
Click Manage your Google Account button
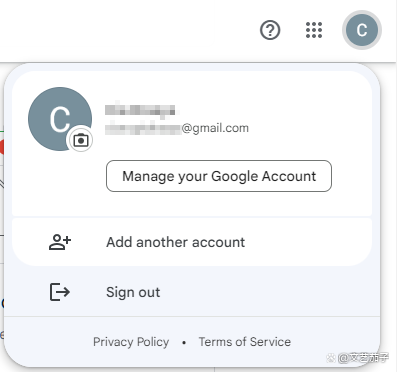(x=219, y=176)
